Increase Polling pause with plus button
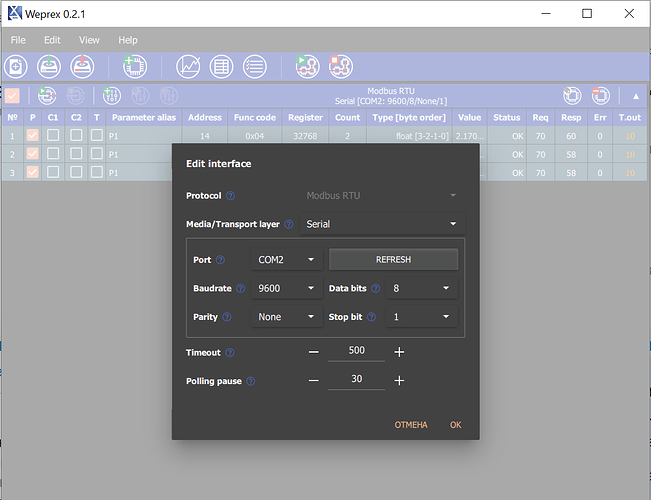The image size is (651, 500). pos(399,380)
